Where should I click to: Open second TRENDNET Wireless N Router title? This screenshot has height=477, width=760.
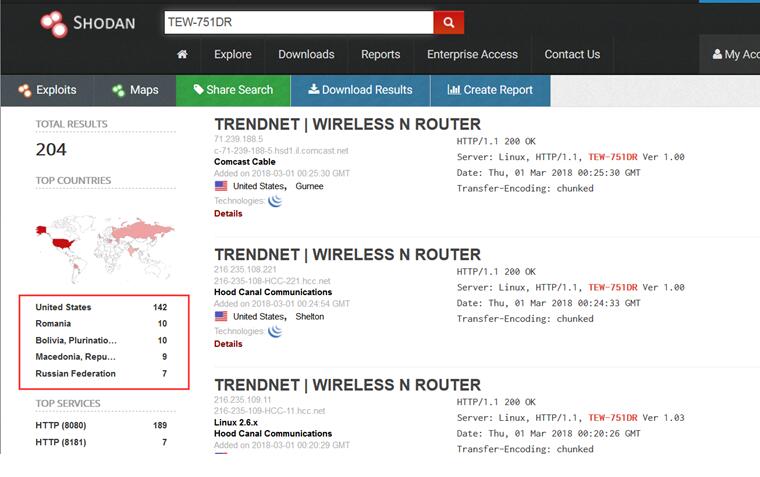pos(348,255)
